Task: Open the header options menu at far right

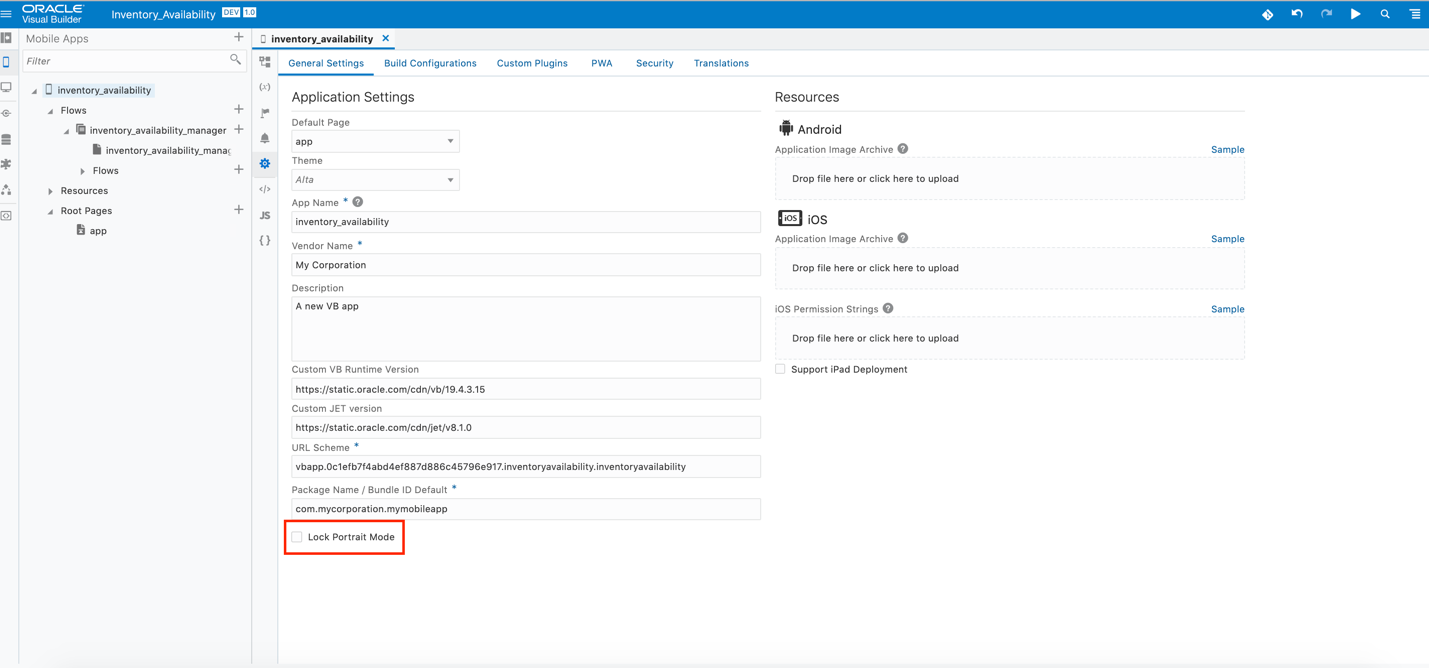Action: pyautogui.click(x=1415, y=14)
